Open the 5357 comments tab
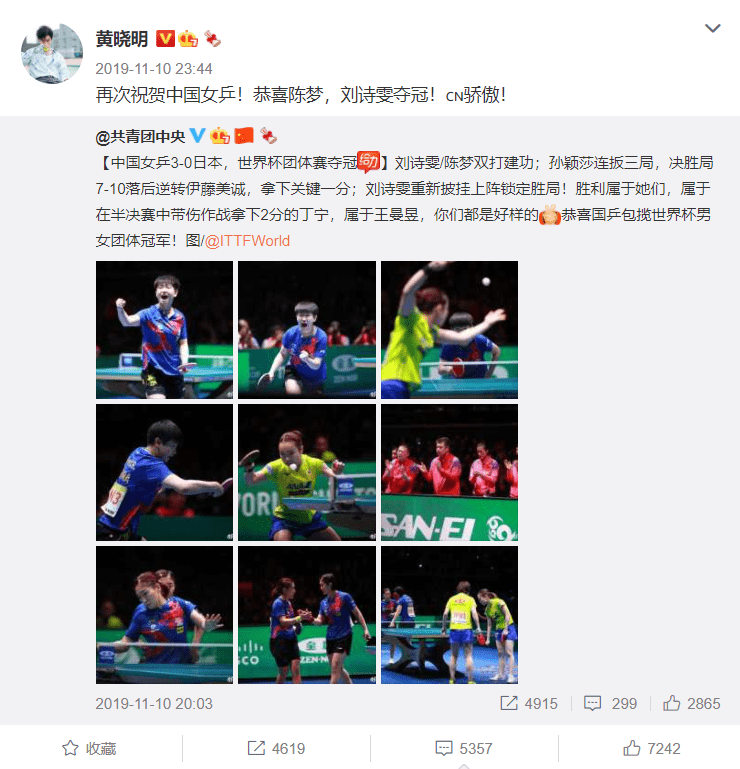 (x=464, y=748)
